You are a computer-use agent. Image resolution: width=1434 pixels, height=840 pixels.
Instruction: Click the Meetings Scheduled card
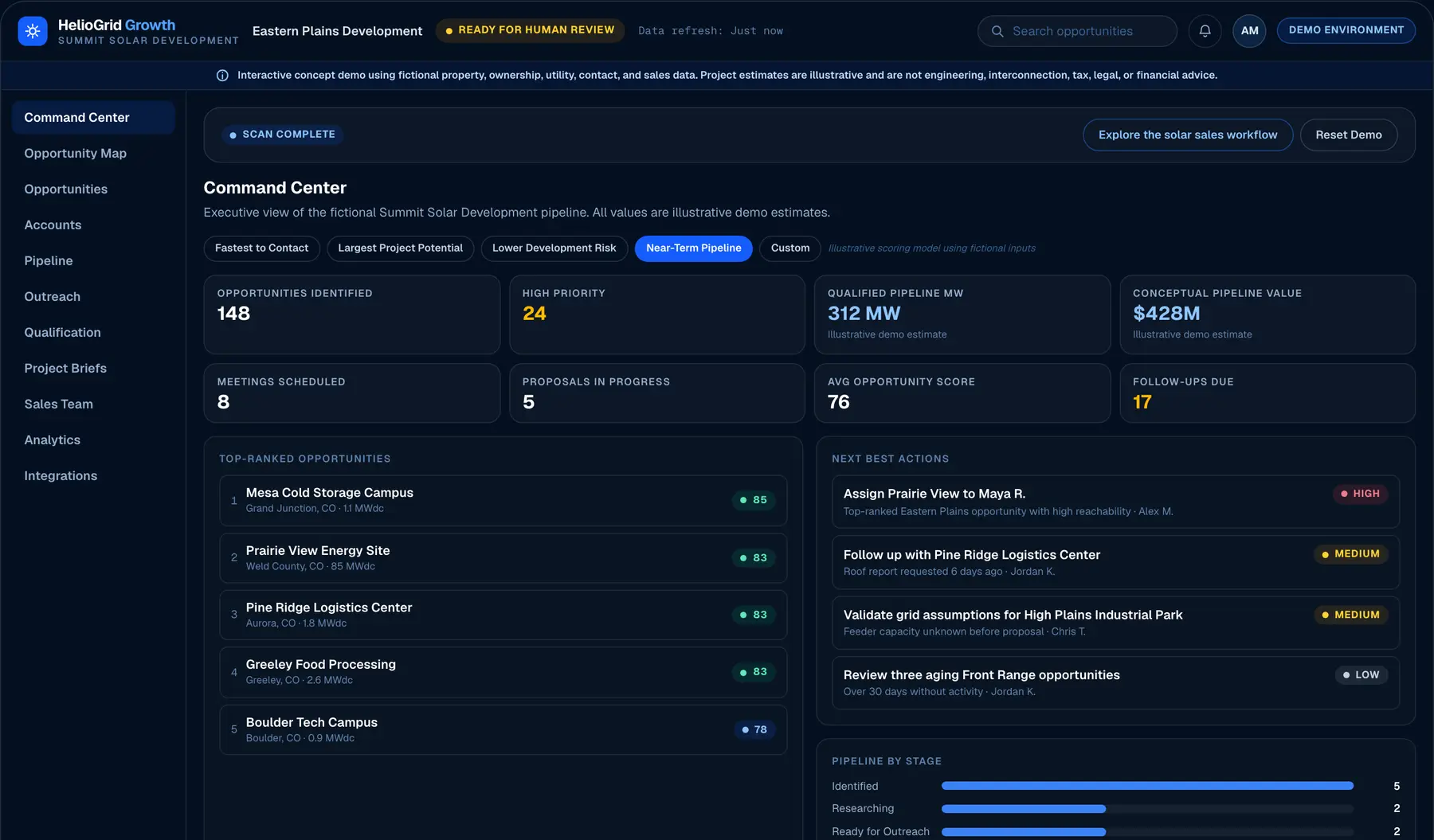pyautogui.click(x=351, y=393)
